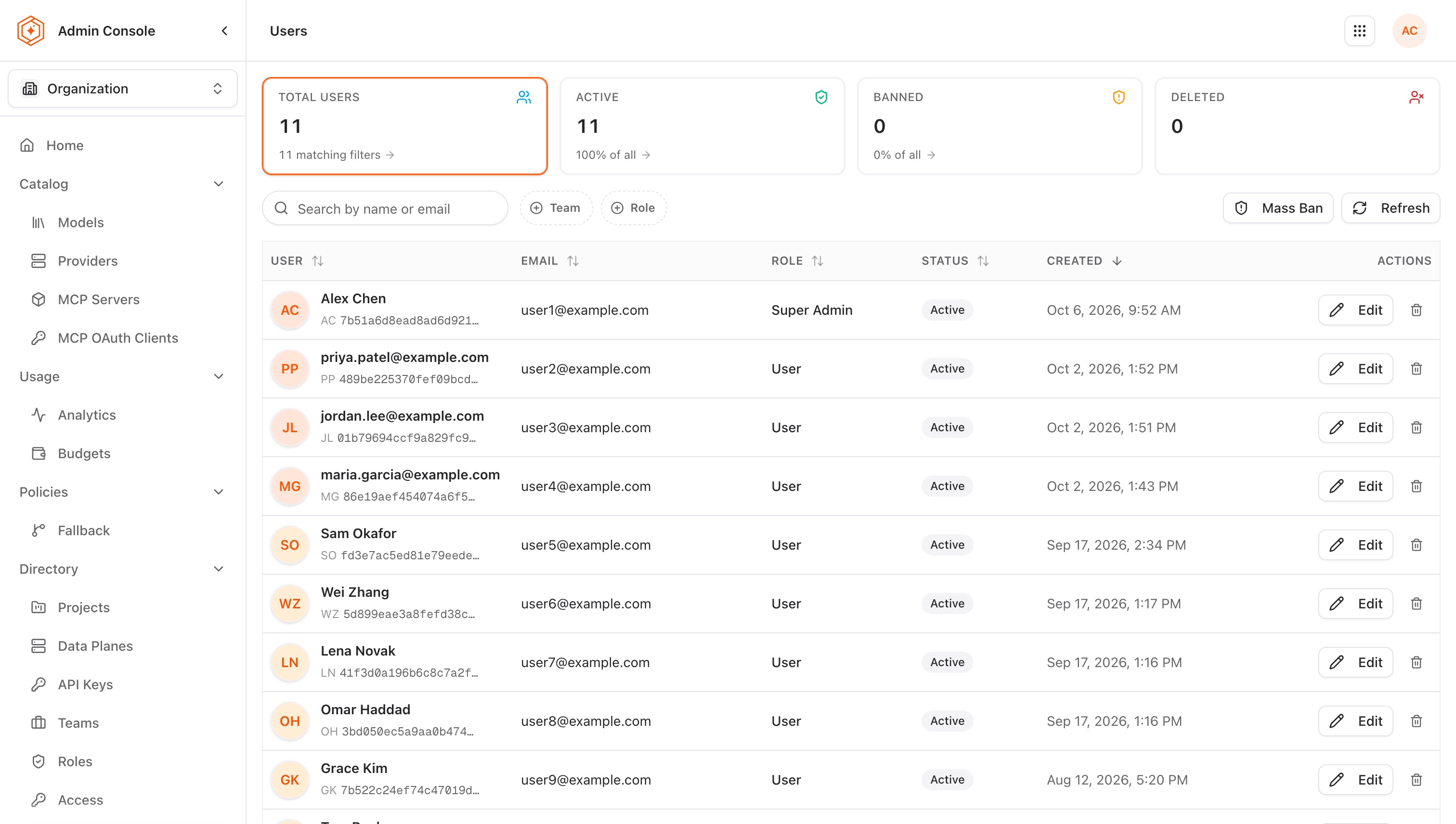Click the Mass Ban button

[1278, 208]
